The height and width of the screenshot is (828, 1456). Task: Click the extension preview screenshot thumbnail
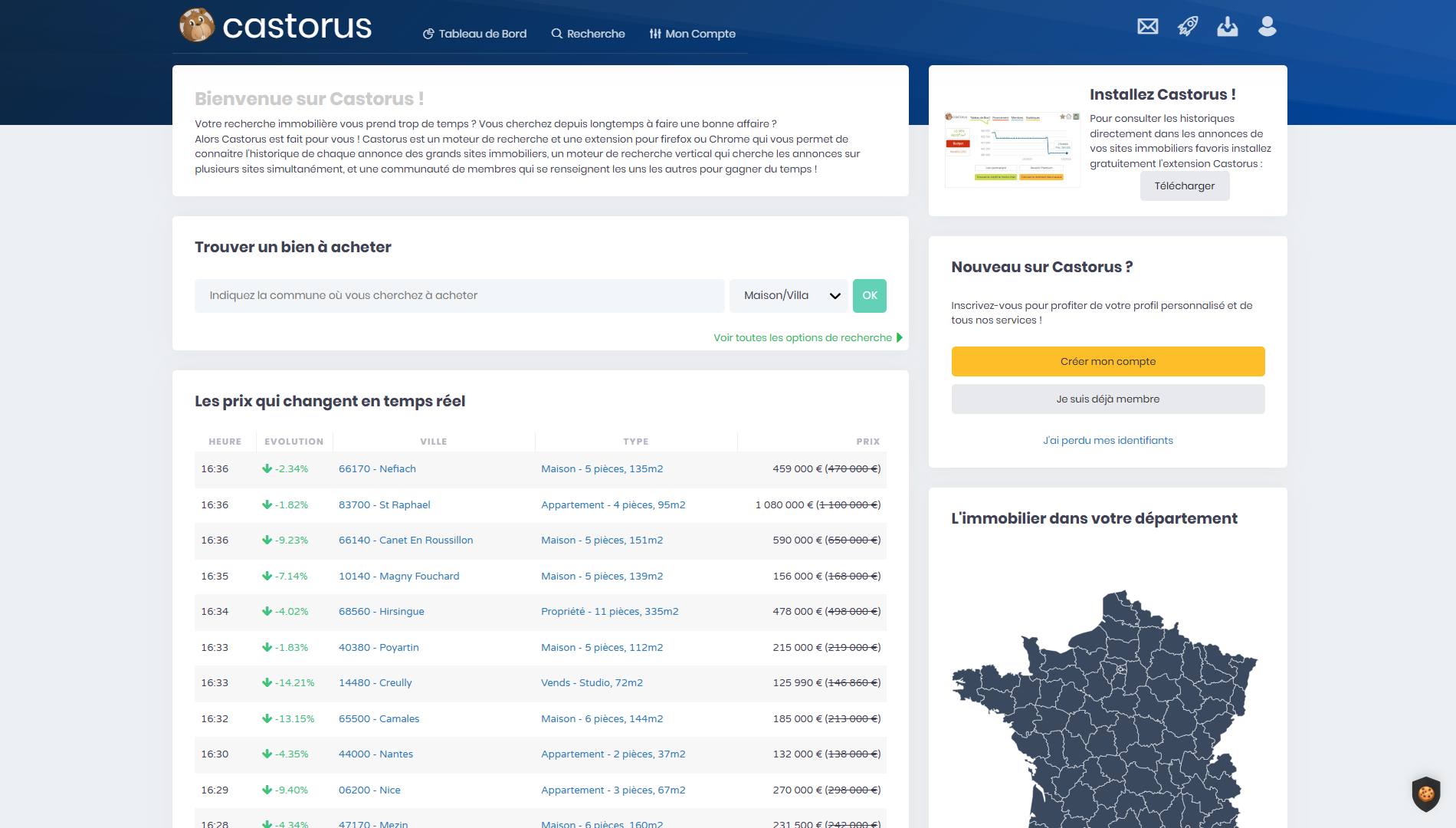(x=1012, y=149)
